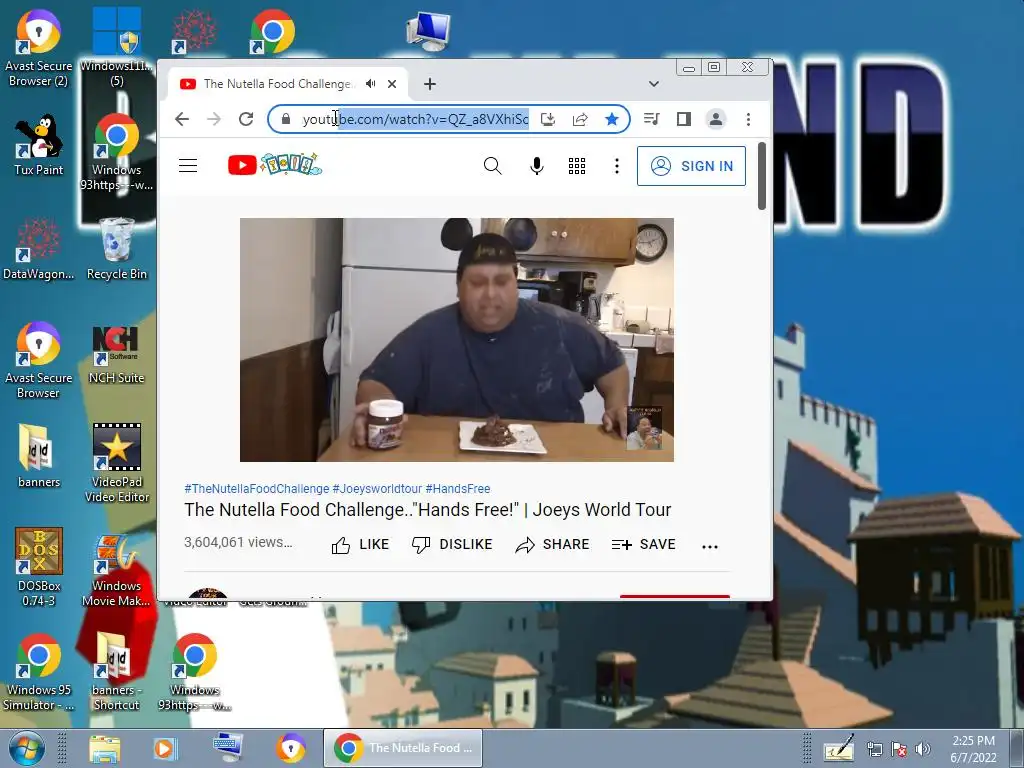This screenshot has width=1024, height=768.
Task: Open the #TheNutellaFoodChallenge hashtag
Action: pos(257,488)
